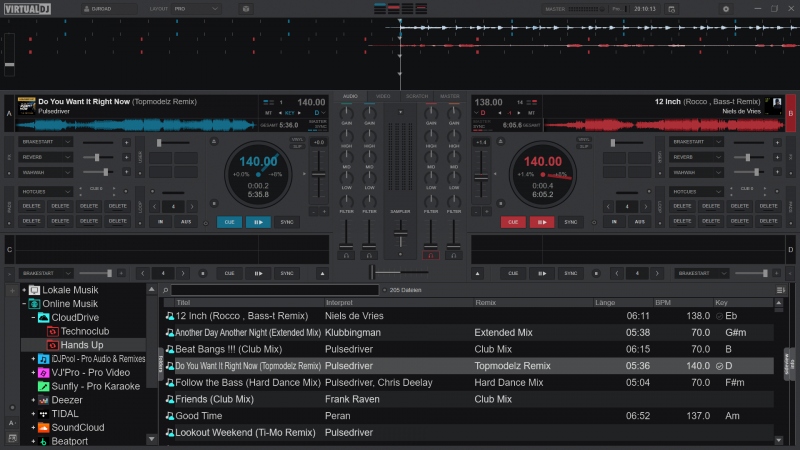Switch to the VIDEO mixer tab
This screenshot has width=800, height=450.
383,96
